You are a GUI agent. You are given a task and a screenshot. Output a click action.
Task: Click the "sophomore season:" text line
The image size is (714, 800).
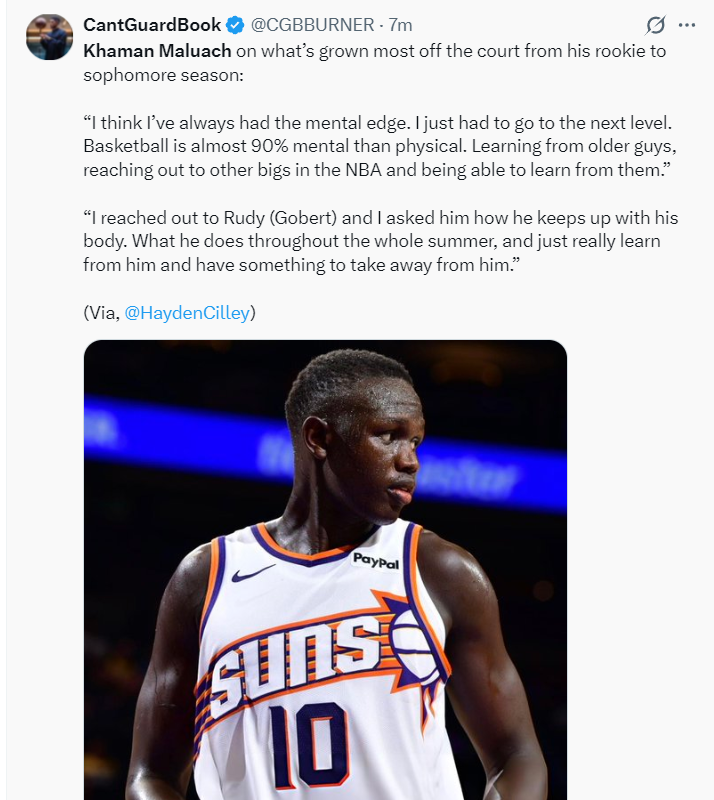(163, 75)
